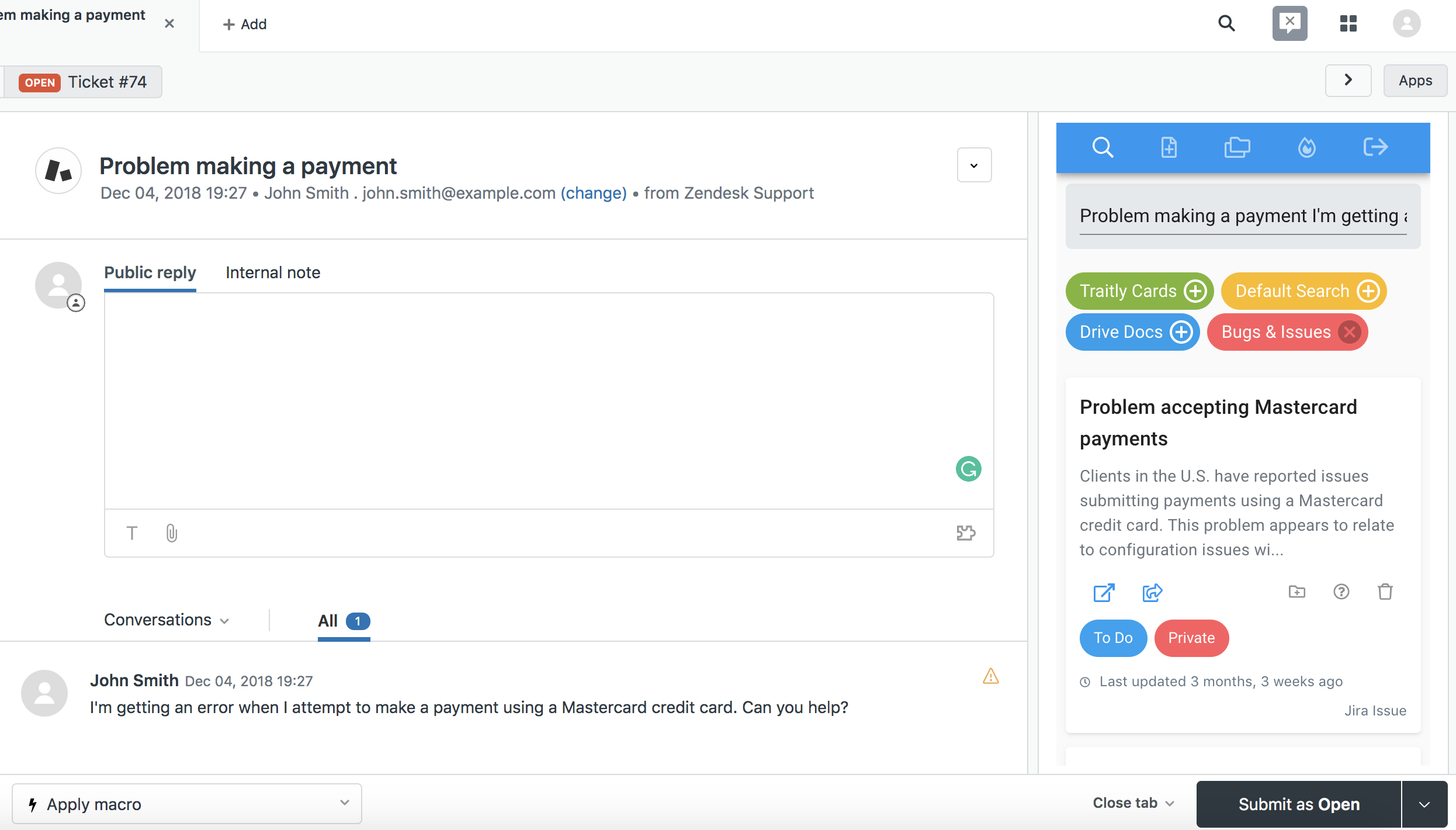1456x830 pixels.
Task: Click the (change) requester link
Action: [x=594, y=193]
